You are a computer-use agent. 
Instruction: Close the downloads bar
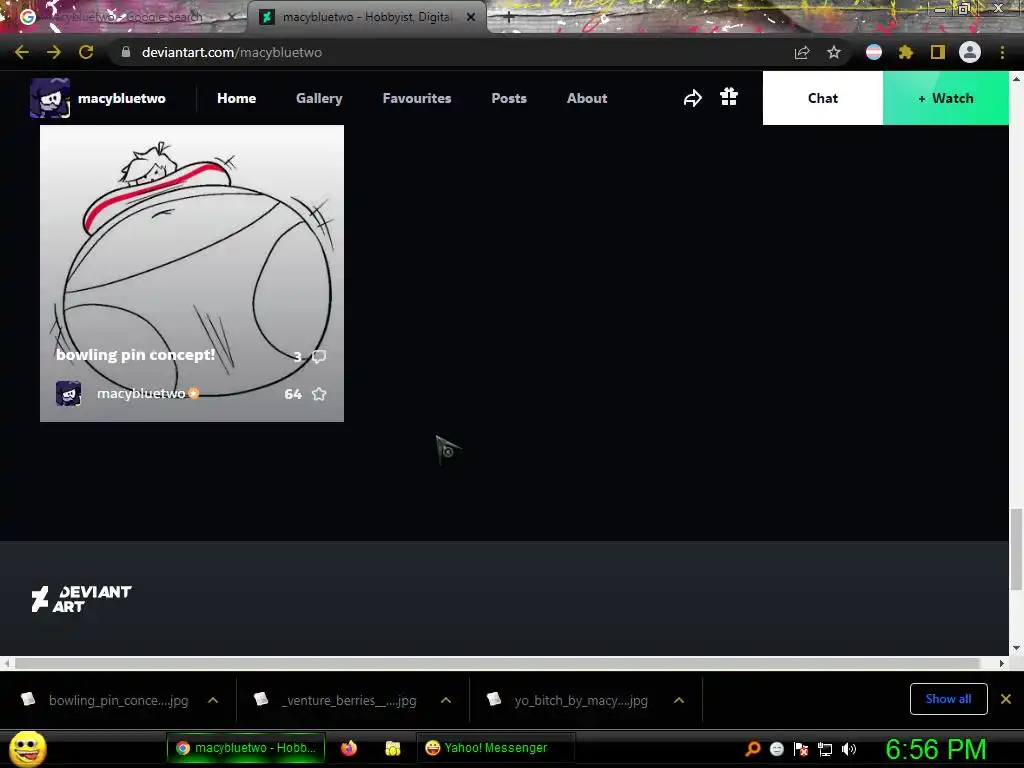click(x=1006, y=699)
